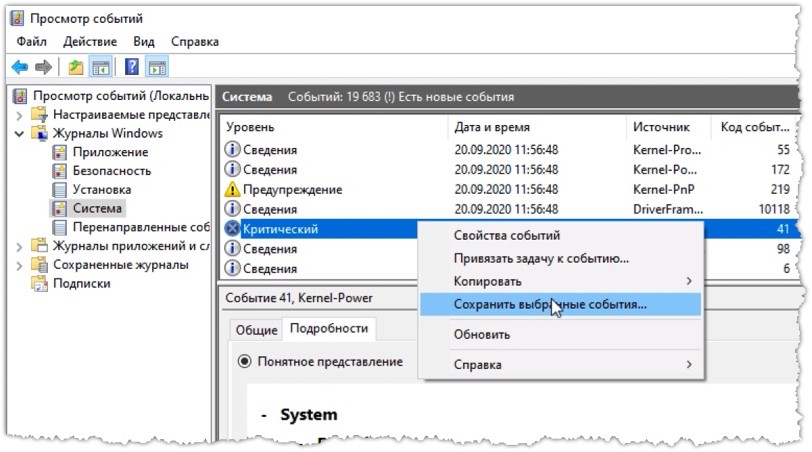812x452 pixels.
Task: Click the warning icon for Kernel-PnP event
Action: (233, 189)
